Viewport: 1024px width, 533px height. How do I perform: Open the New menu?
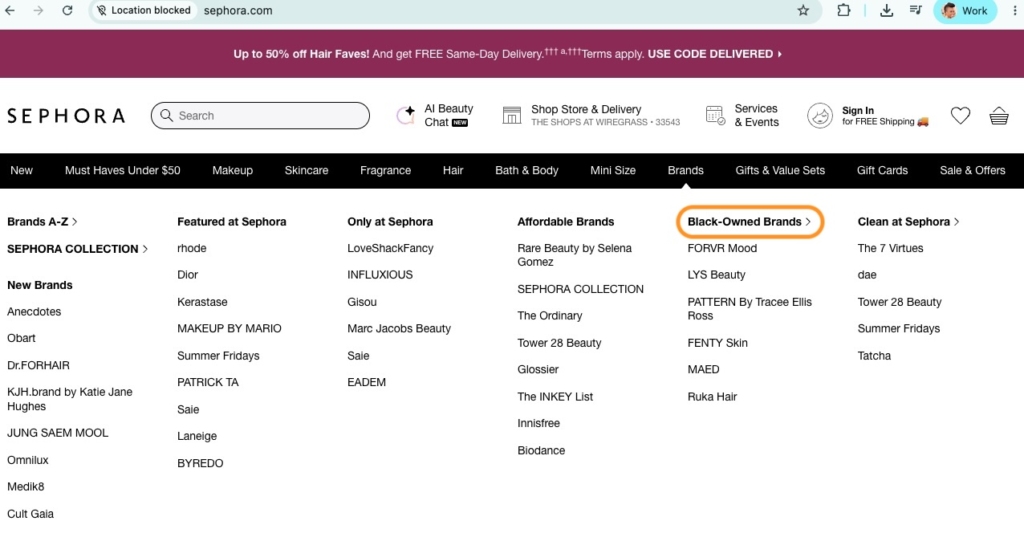coord(22,170)
